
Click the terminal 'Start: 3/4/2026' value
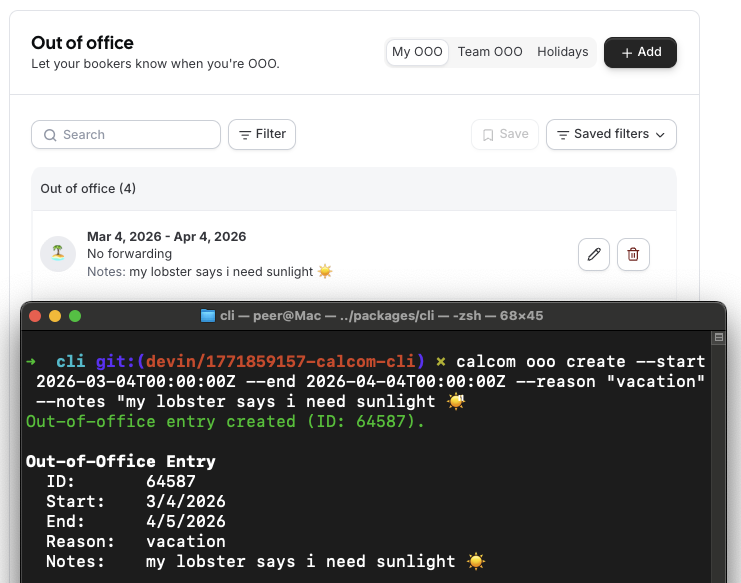pos(186,501)
